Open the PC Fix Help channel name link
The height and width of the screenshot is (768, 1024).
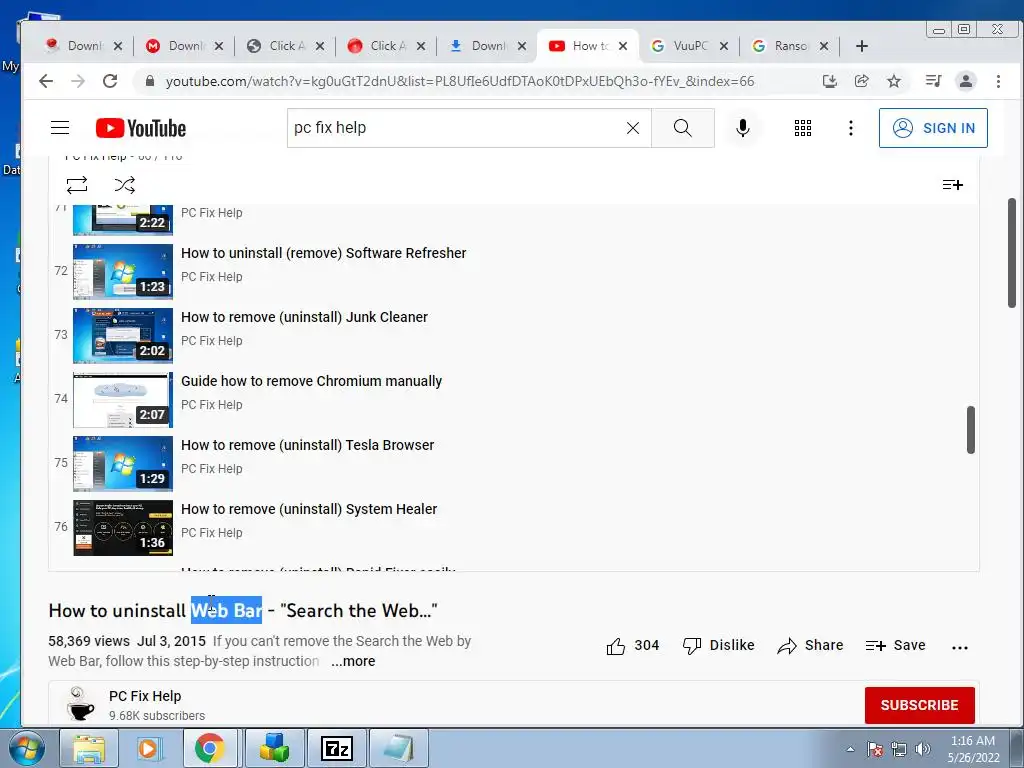click(x=145, y=696)
